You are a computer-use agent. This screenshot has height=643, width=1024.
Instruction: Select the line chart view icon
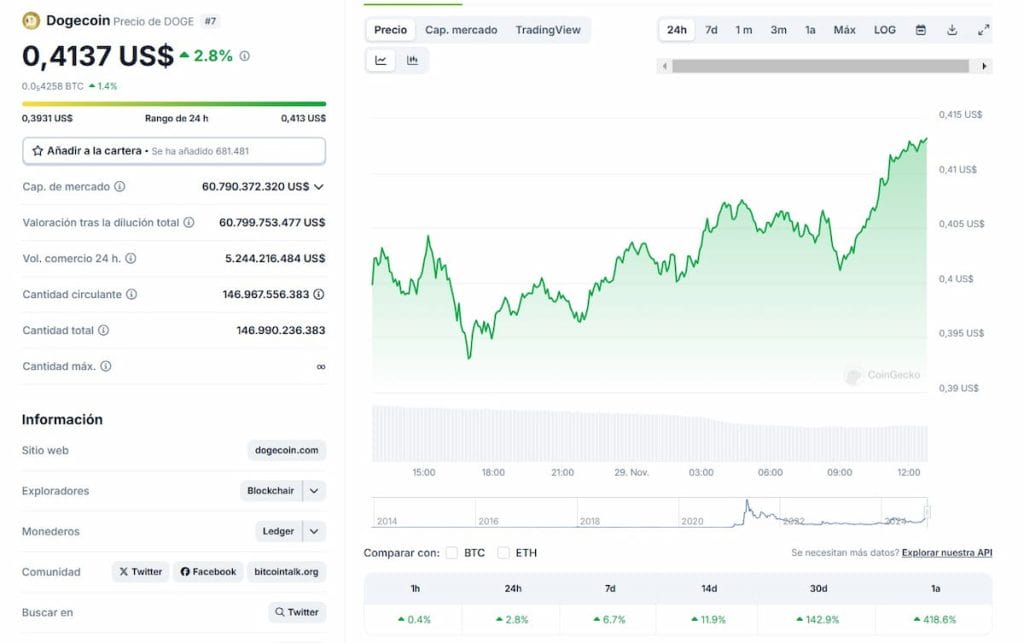coord(381,60)
